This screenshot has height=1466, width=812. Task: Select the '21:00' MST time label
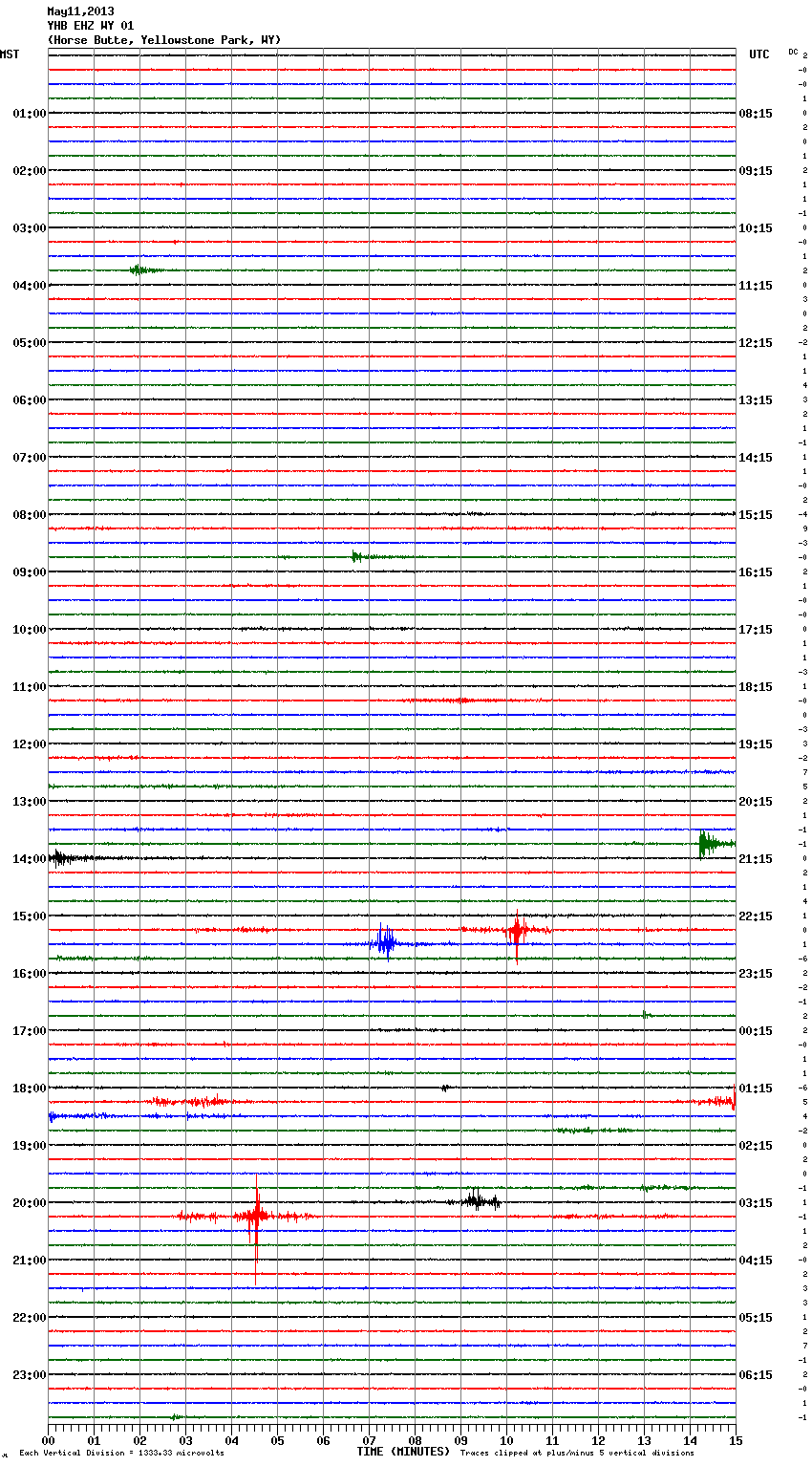(x=29, y=1261)
